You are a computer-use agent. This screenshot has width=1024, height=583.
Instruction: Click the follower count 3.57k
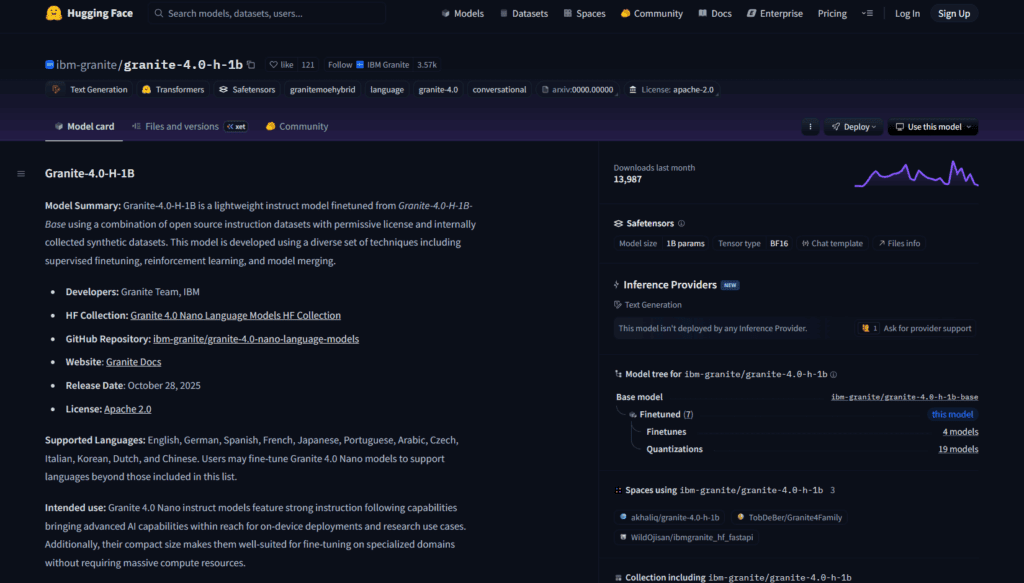coord(426,65)
